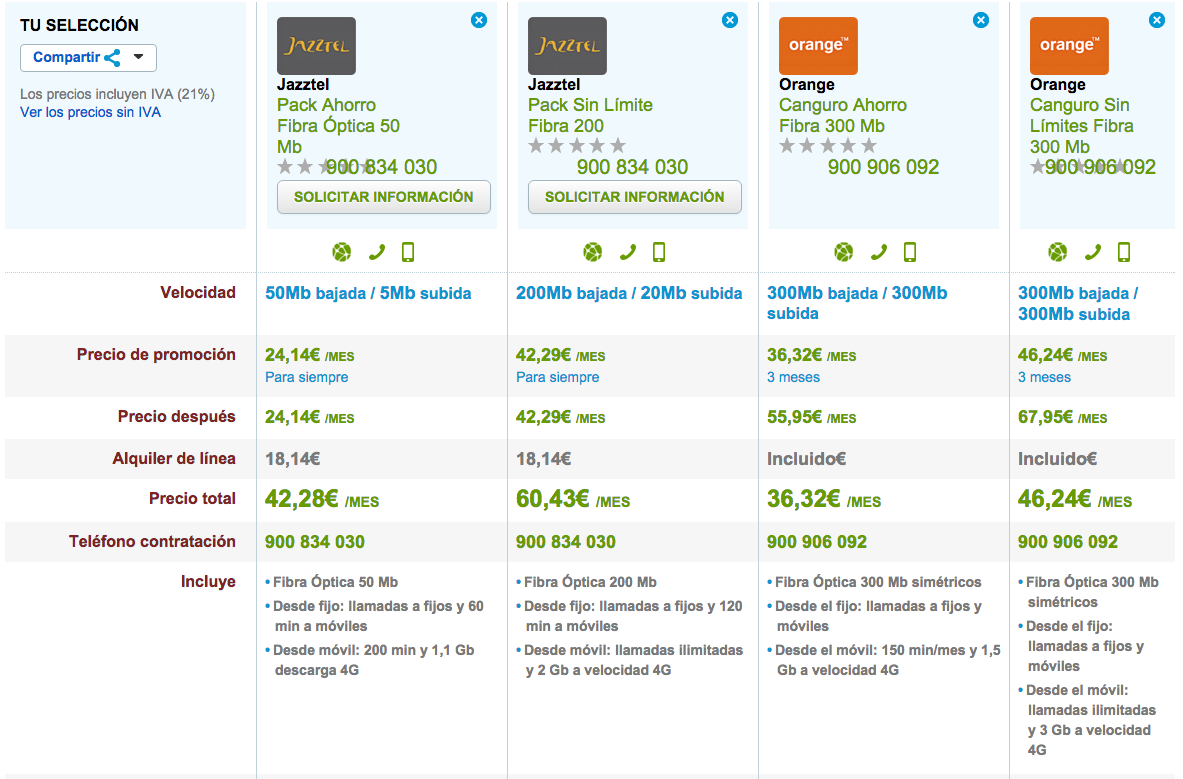This screenshot has width=1183, height=779.
Task: Click total price 60,43€ /MES
Action: [573, 499]
